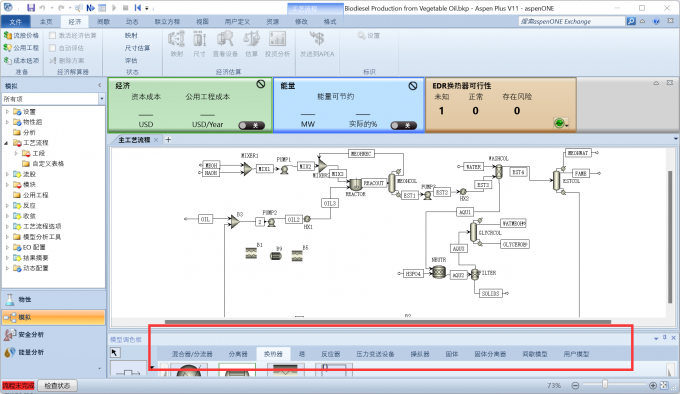Expand the Section (工段) tree node
The width and height of the screenshot is (680, 394).
click(16, 153)
